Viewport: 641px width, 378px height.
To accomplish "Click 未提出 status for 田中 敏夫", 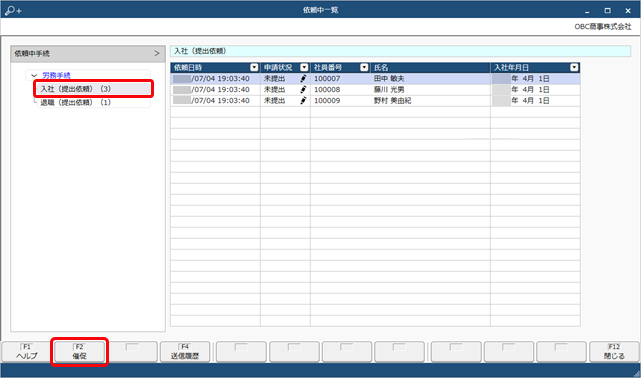I will click(274, 78).
